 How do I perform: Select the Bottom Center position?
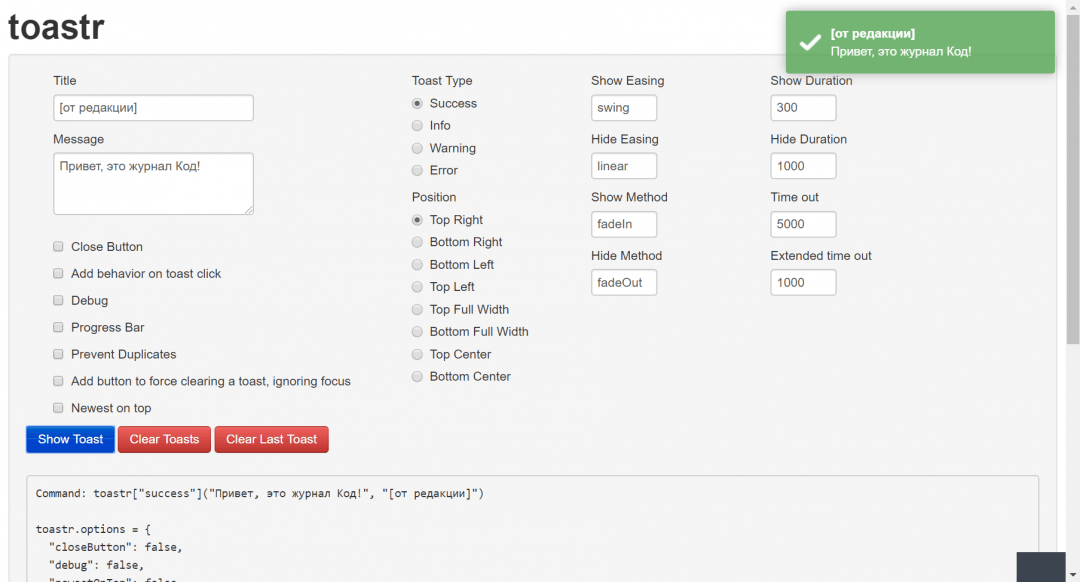(x=418, y=377)
